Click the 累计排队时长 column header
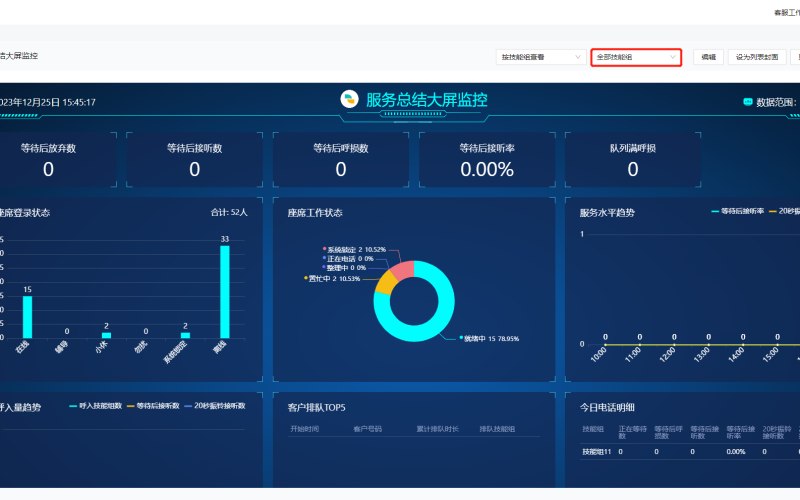Viewport: 800px width, 500px height. (437, 429)
